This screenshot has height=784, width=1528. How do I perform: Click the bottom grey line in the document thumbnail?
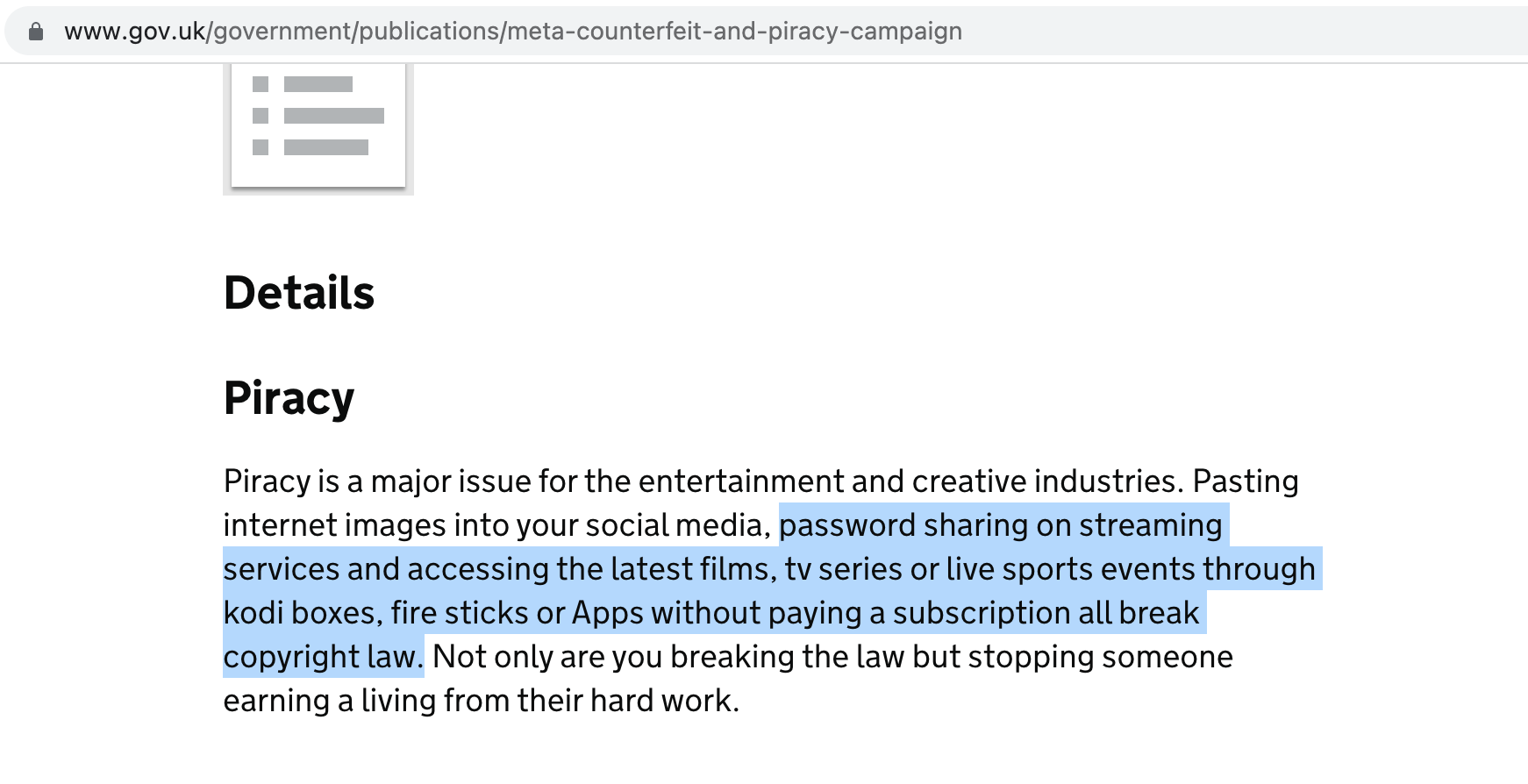(325, 147)
